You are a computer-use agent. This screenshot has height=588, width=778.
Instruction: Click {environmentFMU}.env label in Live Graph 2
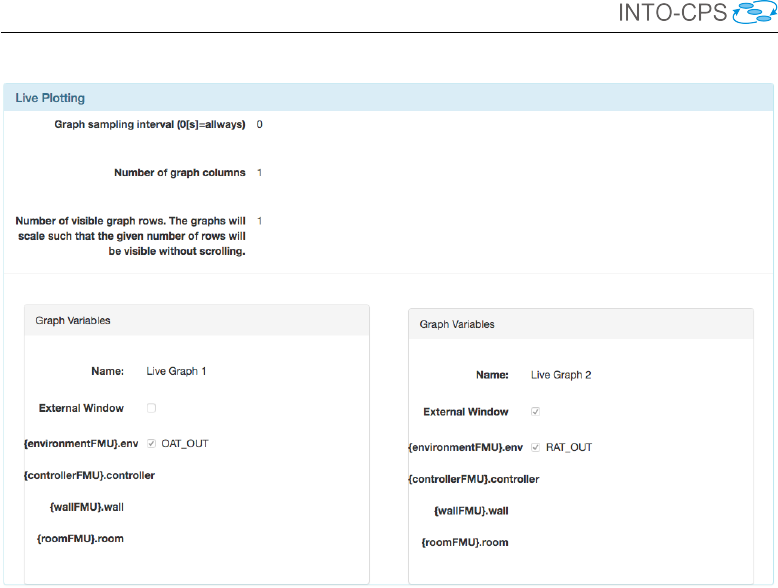(465, 448)
